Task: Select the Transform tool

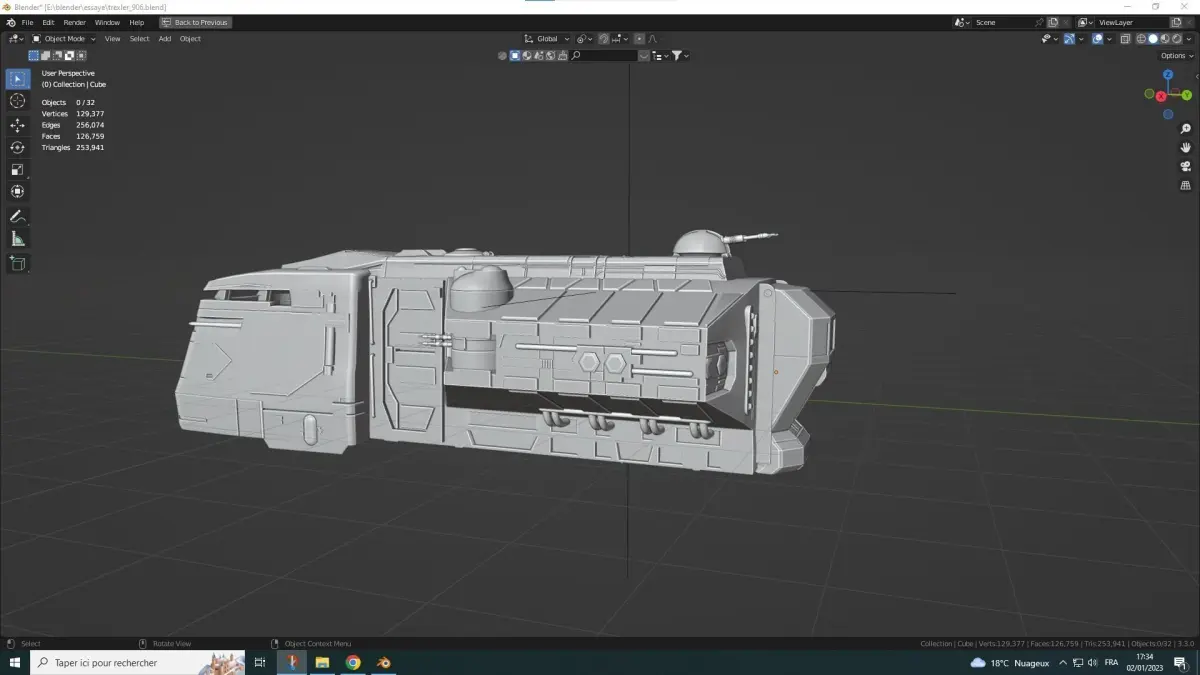Action: pyautogui.click(x=18, y=191)
